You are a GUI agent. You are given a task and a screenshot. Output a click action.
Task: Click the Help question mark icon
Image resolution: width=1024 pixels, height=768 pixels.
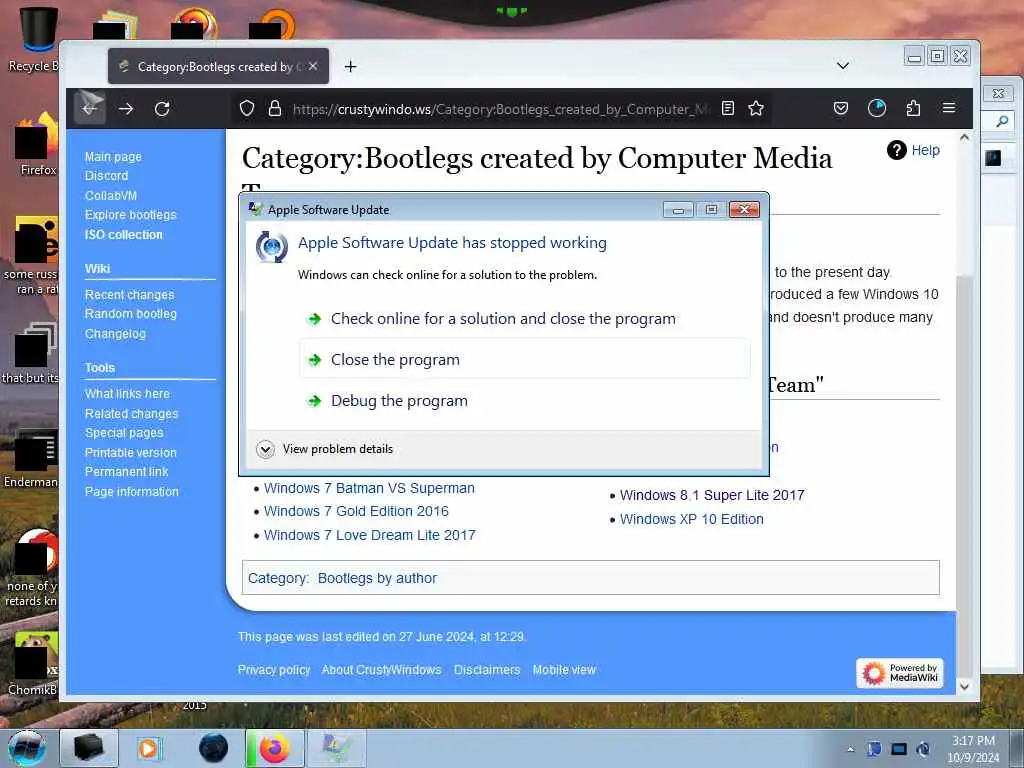897,150
